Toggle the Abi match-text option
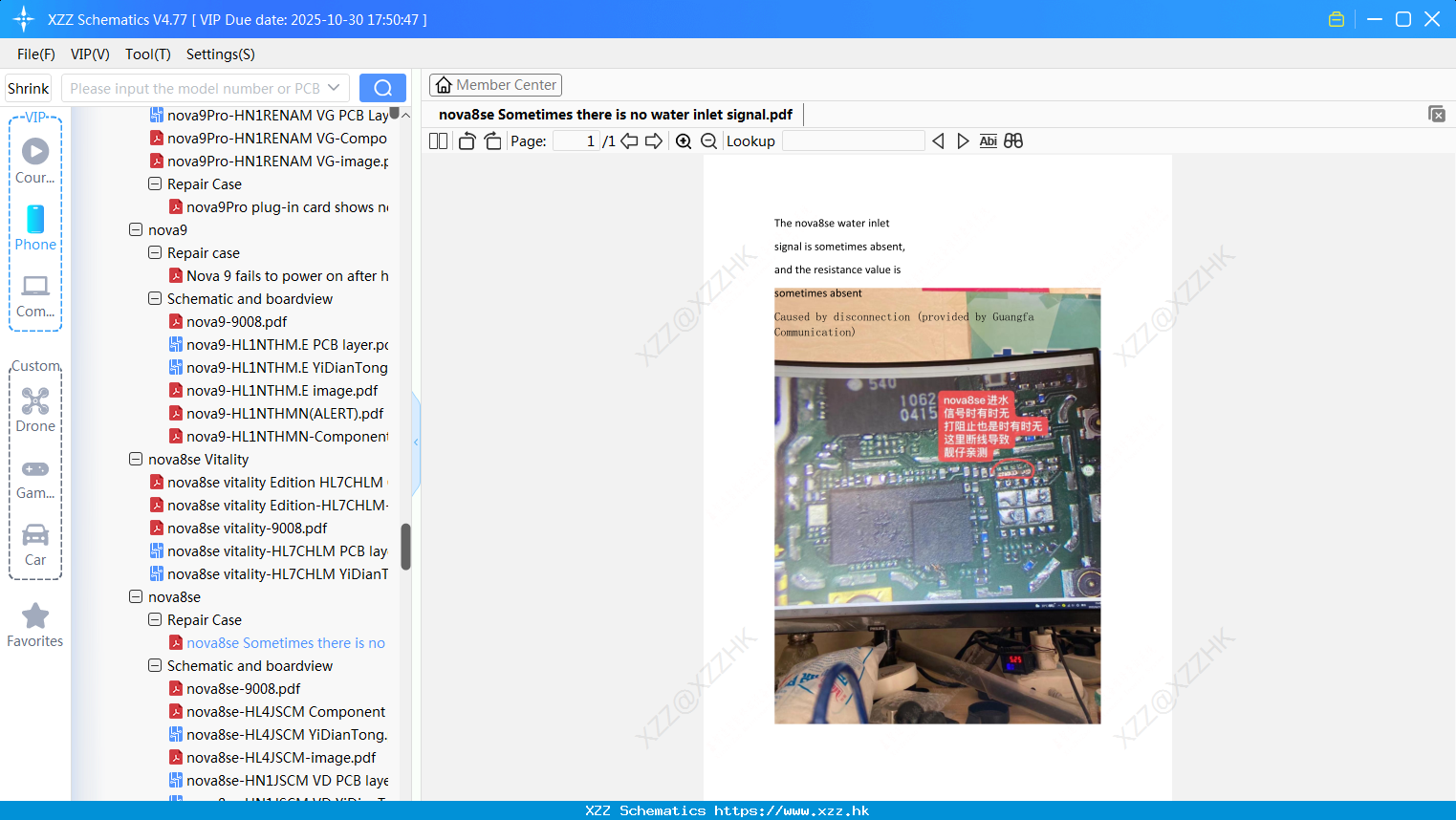The image size is (1456, 820). pyautogui.click(x=989, y=140)
